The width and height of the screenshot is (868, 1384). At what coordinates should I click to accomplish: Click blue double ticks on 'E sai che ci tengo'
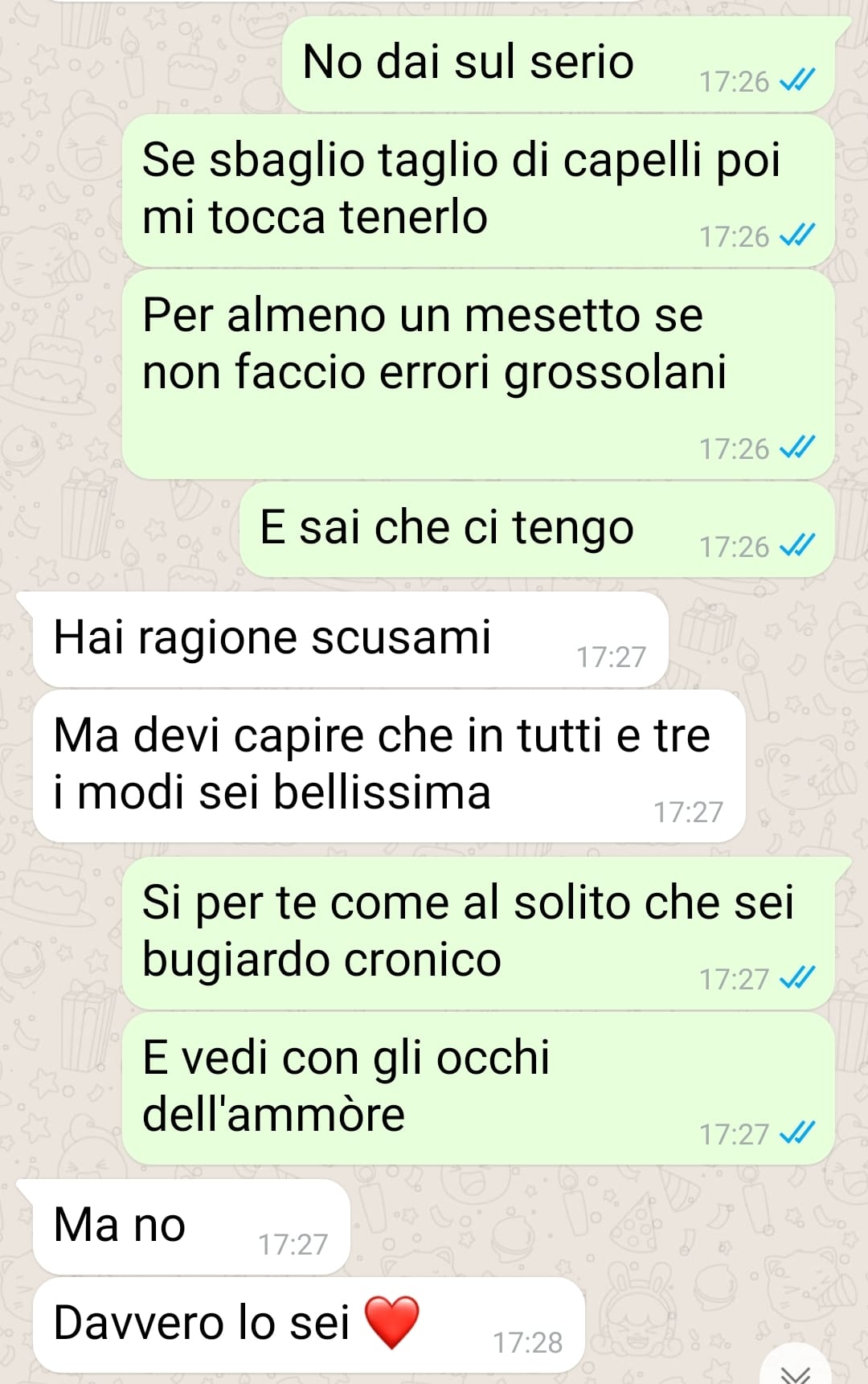pos(798,546)
